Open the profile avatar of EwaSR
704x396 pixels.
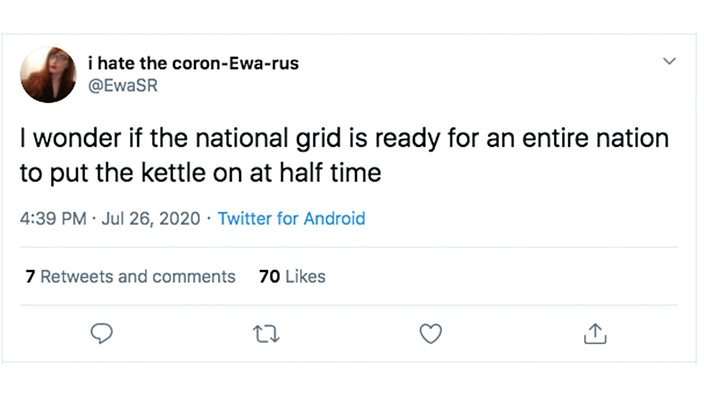click(x=48, y=75)
